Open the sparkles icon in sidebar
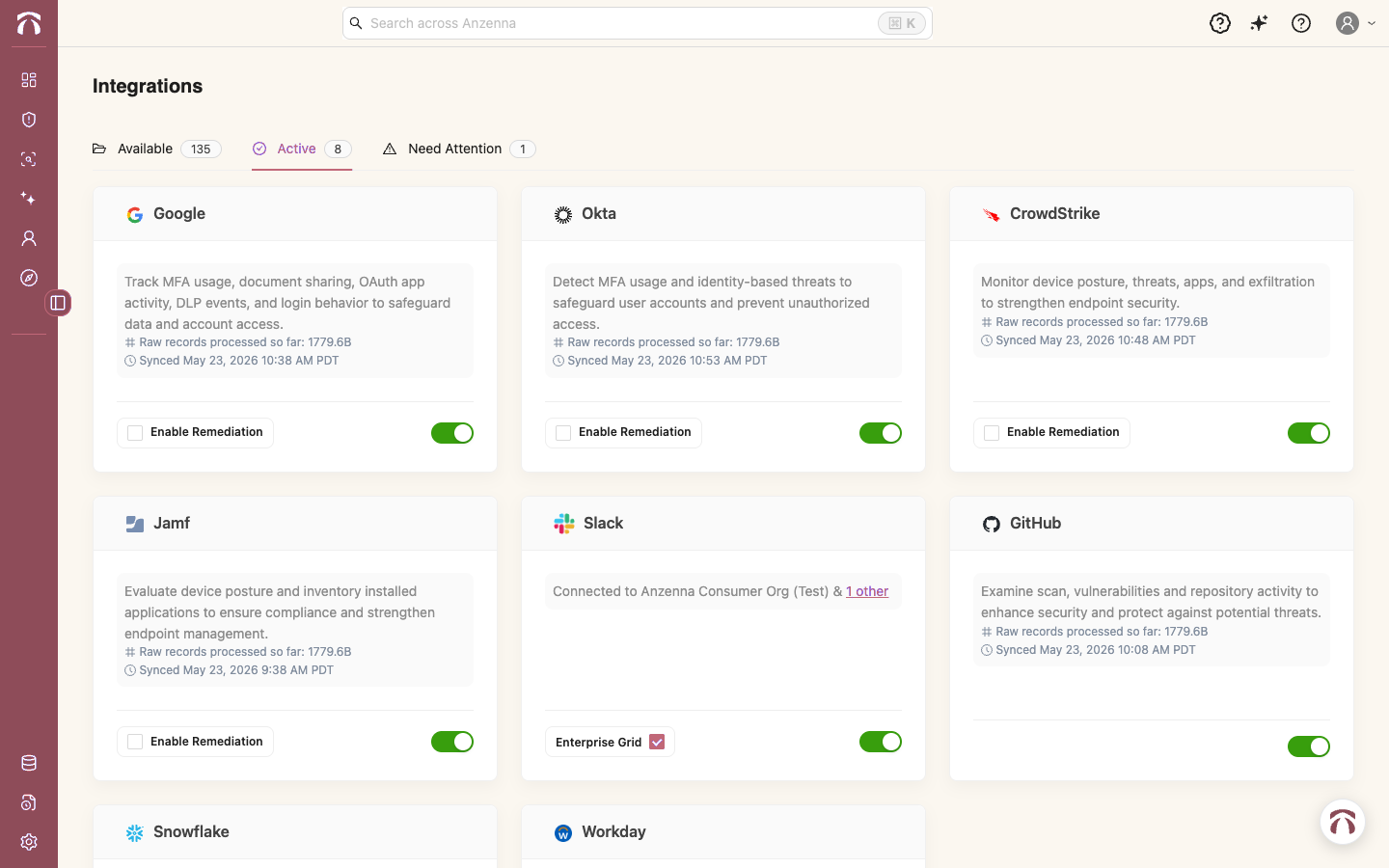1389x868 pixels. coord(29,199)
